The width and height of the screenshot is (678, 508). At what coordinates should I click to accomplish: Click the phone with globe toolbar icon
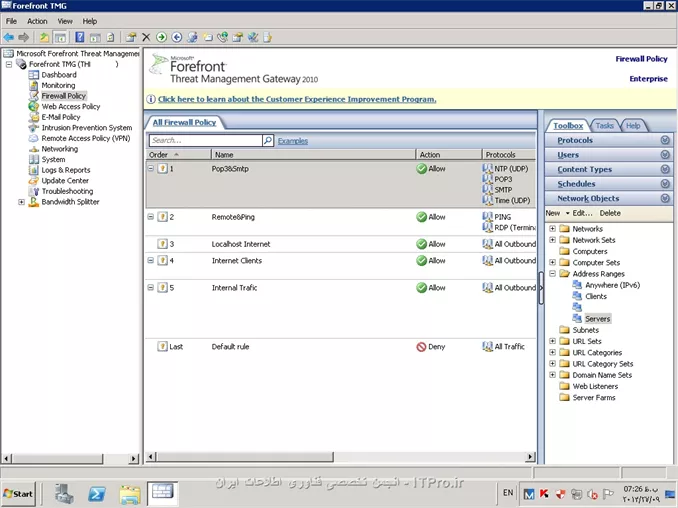pyautogui.click(x=223, y=37)
